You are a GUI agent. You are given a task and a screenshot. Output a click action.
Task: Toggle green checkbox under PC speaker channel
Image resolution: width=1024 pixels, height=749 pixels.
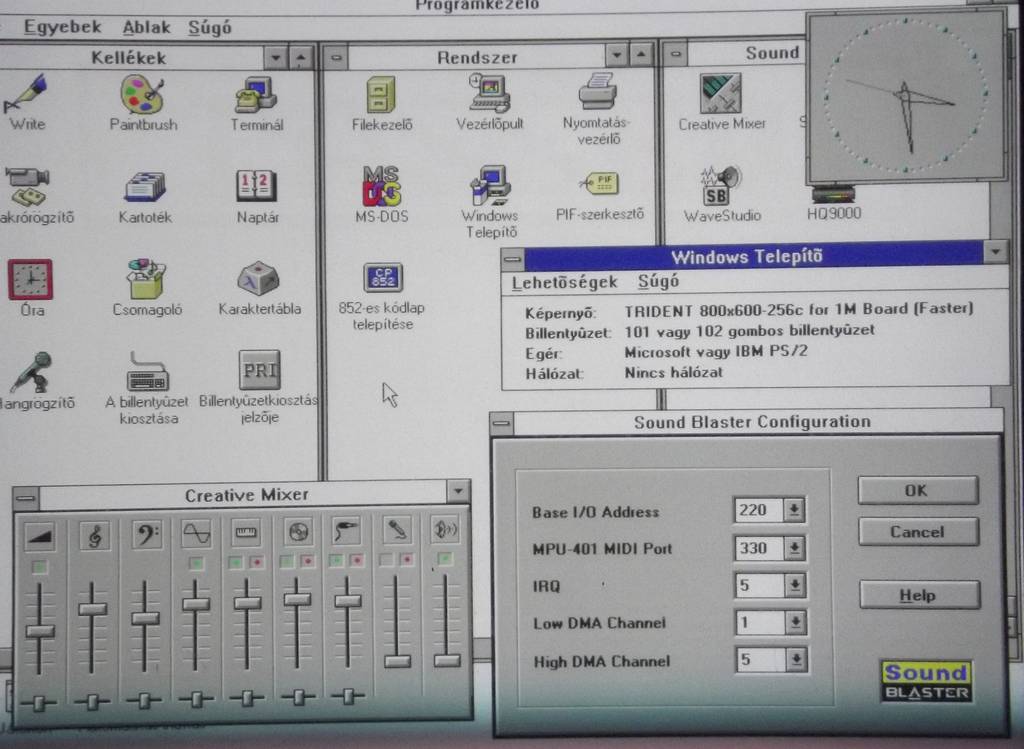coord(445,559)
